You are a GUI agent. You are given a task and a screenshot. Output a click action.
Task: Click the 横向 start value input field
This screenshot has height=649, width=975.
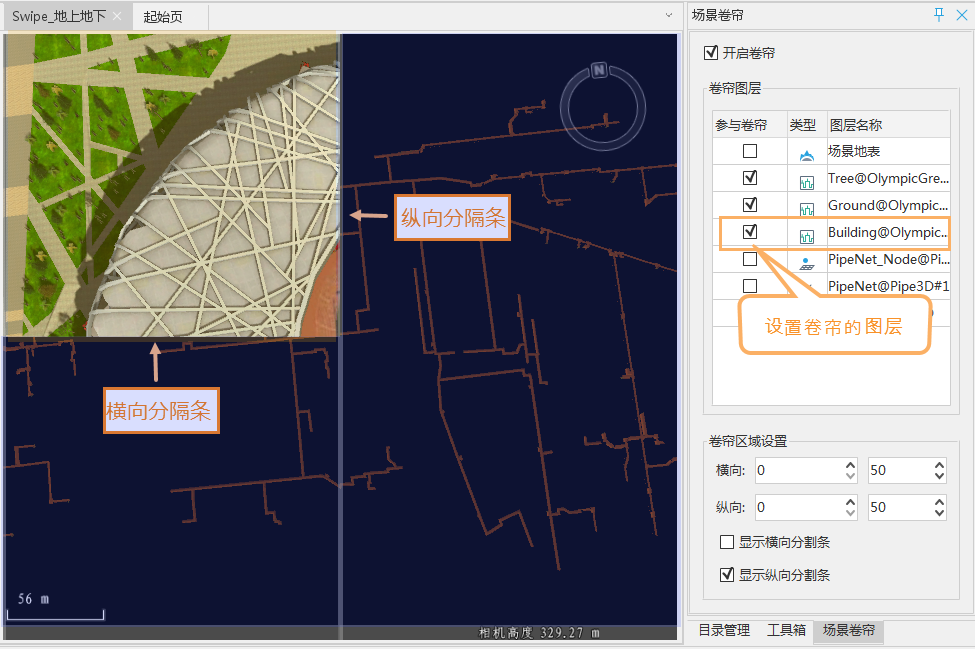click(797, 470)
